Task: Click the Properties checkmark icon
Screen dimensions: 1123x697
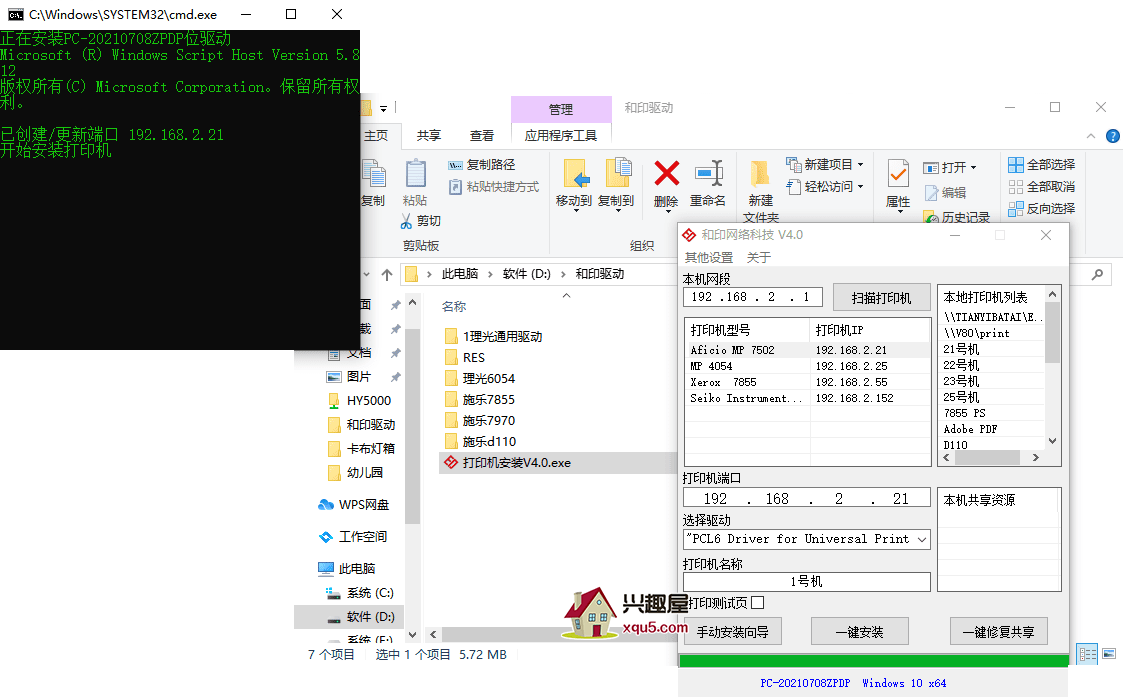Action: tap(898, 173)
